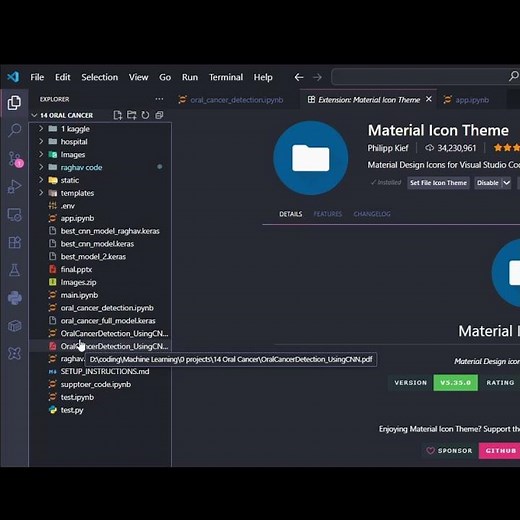Open Explorer more actions ellipsis

(x=159, y=99)
